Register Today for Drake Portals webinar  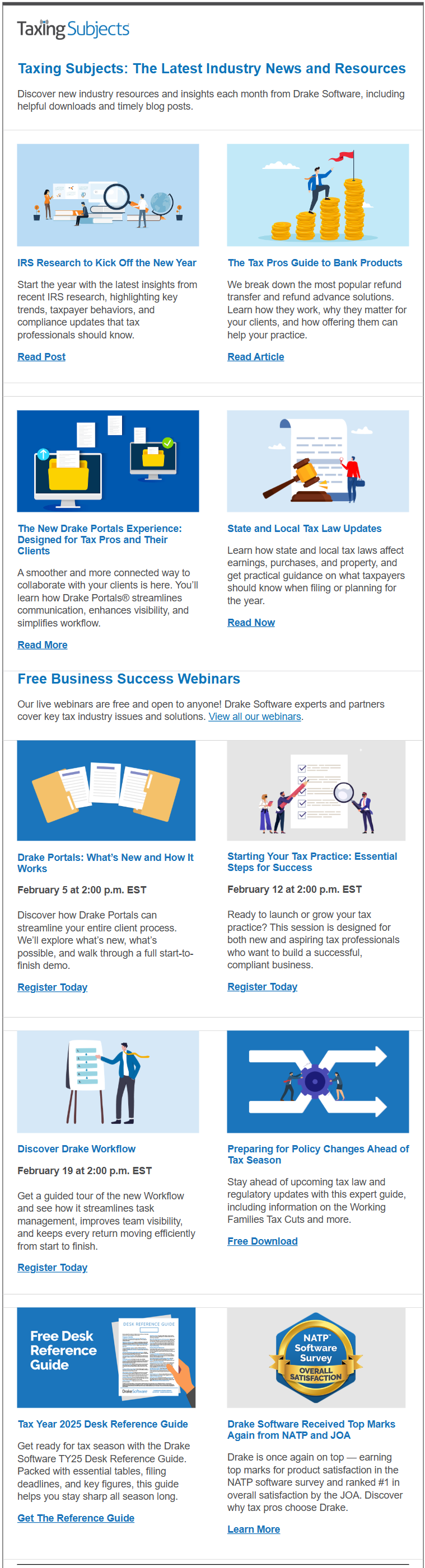click(x=53, y=987)
